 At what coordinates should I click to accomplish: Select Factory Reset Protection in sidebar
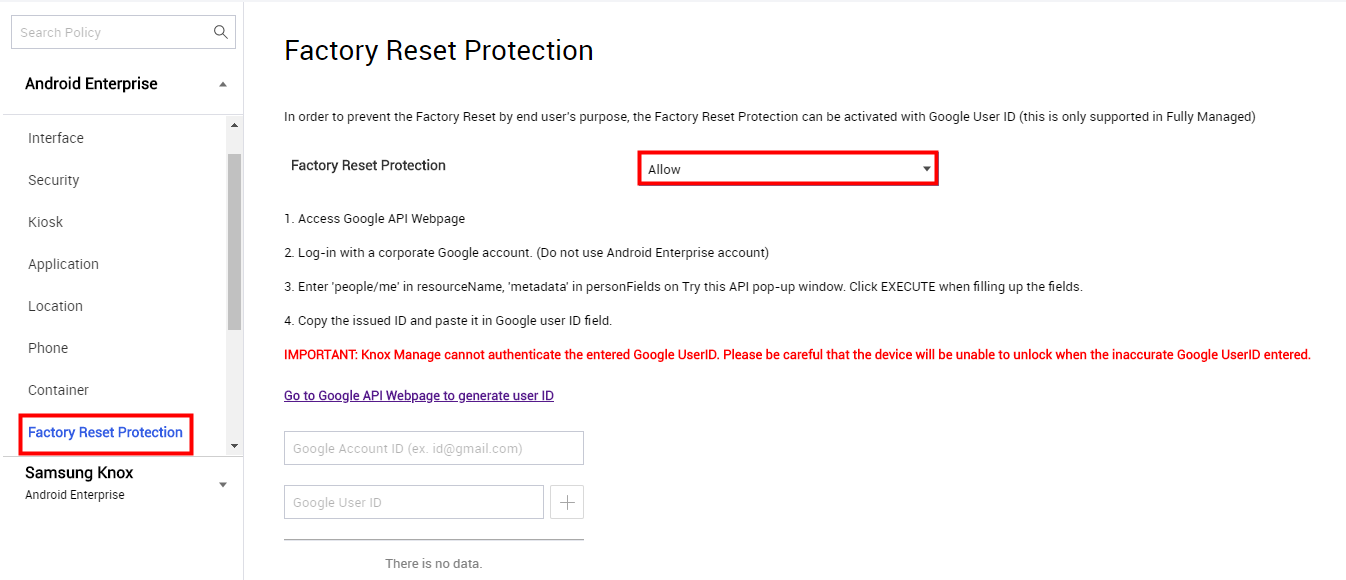tap(105, 433)
